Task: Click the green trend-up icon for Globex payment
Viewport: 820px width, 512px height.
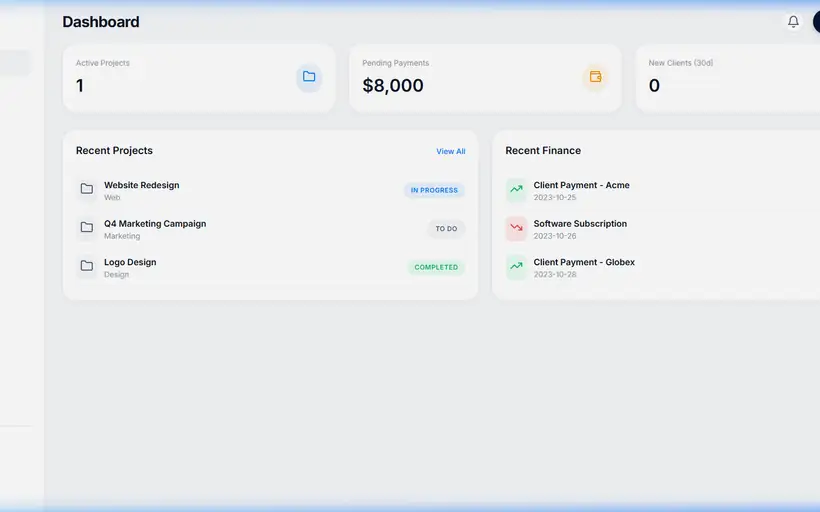Action: click(516, 267)
